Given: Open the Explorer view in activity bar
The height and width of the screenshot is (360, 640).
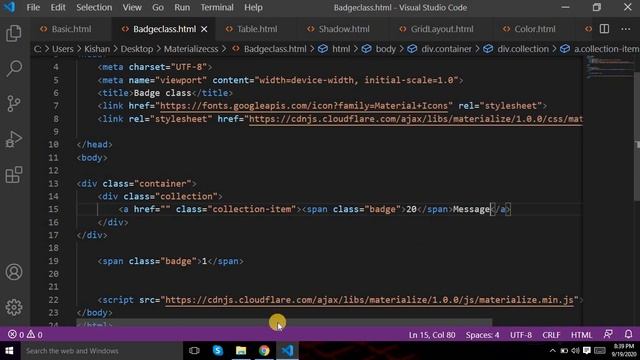Looking at the screenshot, I should click(x=14, y=33).
